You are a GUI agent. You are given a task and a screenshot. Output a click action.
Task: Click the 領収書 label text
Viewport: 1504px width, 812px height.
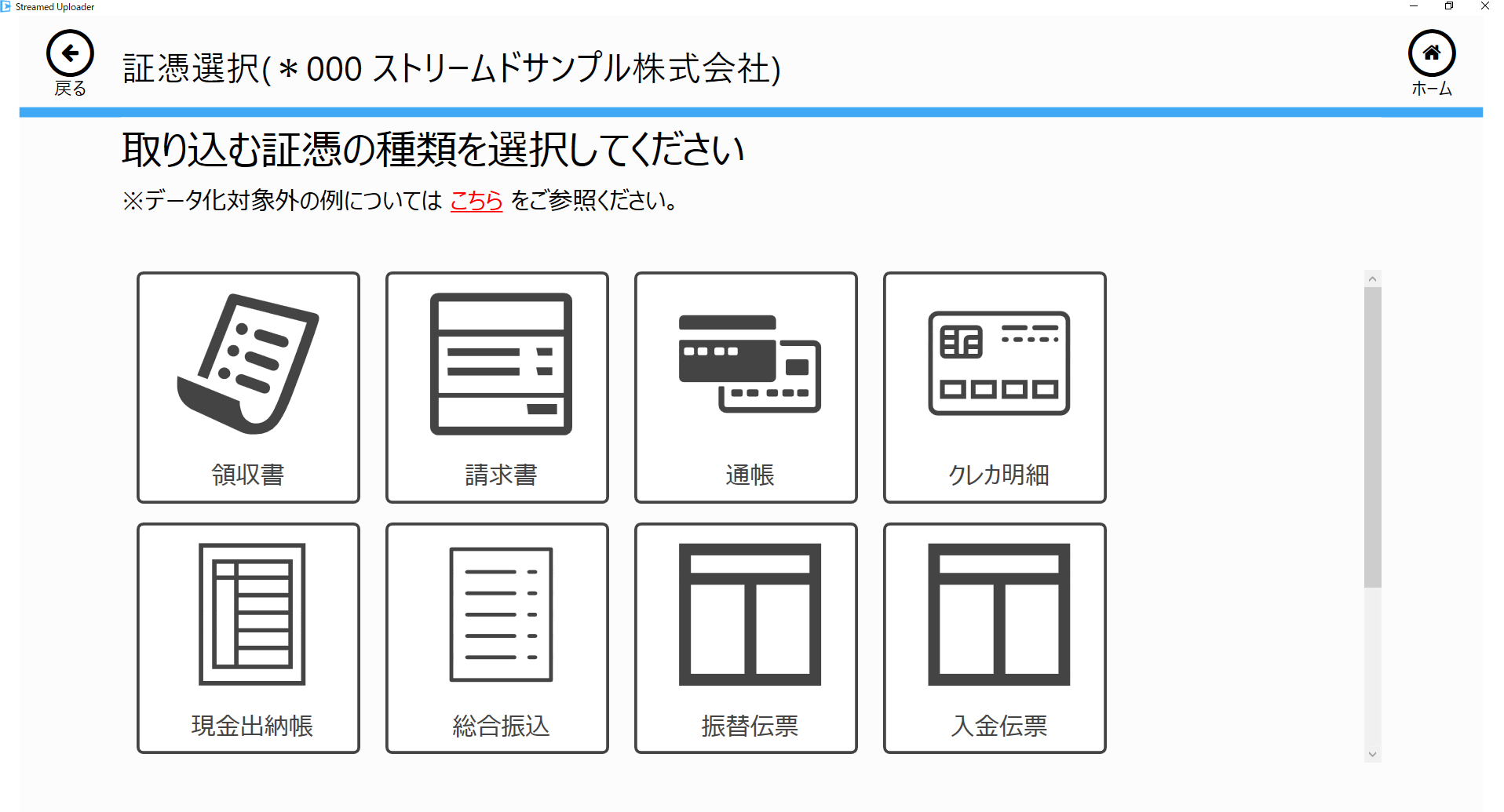248,475
